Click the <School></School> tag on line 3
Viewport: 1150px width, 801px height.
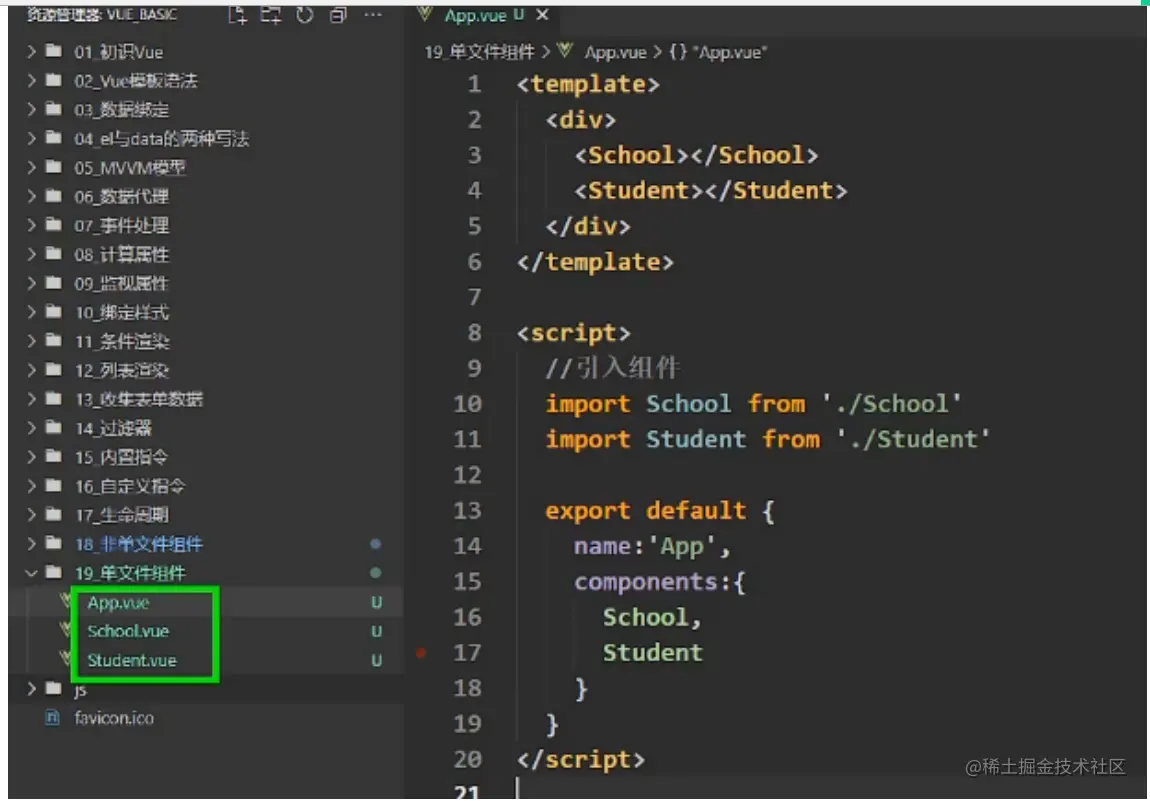pyautogui.click(x=696, y=156)
